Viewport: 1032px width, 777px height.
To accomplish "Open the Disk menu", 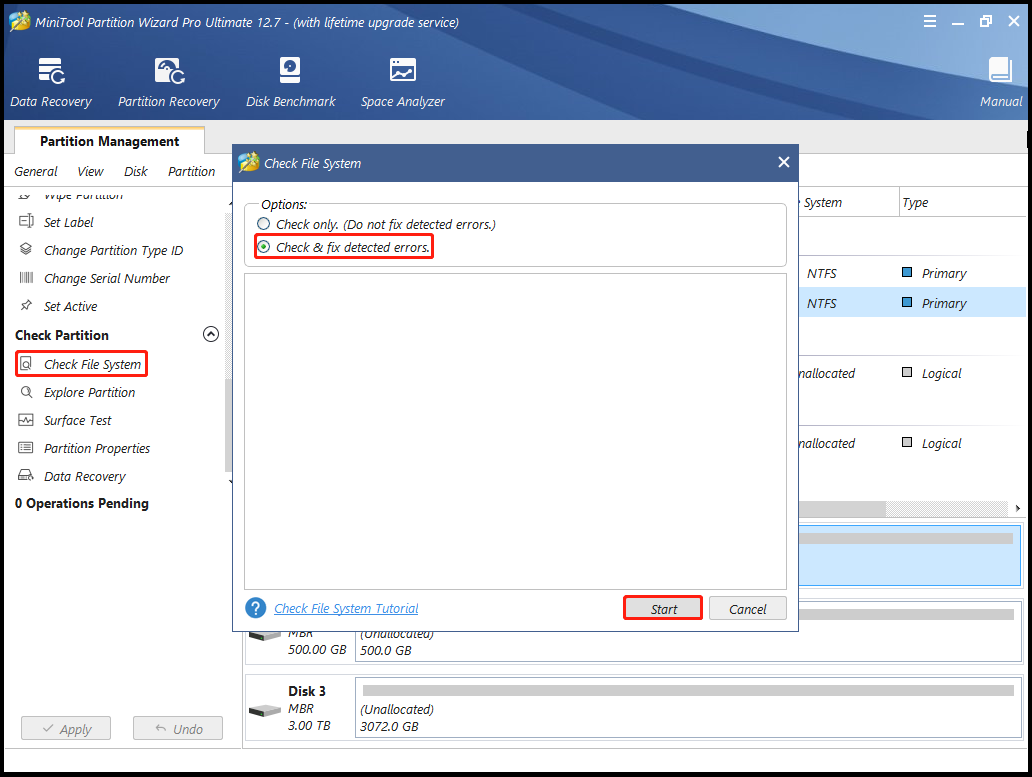I will point(136,171).
